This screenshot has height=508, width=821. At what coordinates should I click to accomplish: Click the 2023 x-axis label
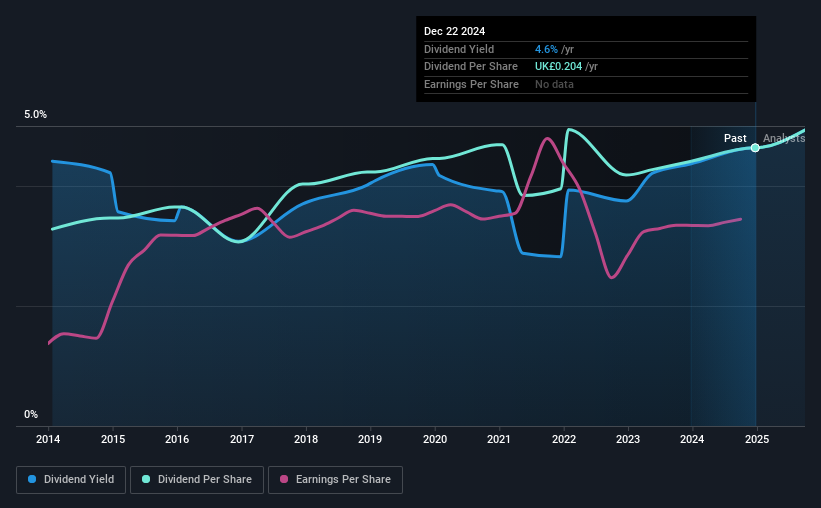pyautogui.click(x=628, y=439)
